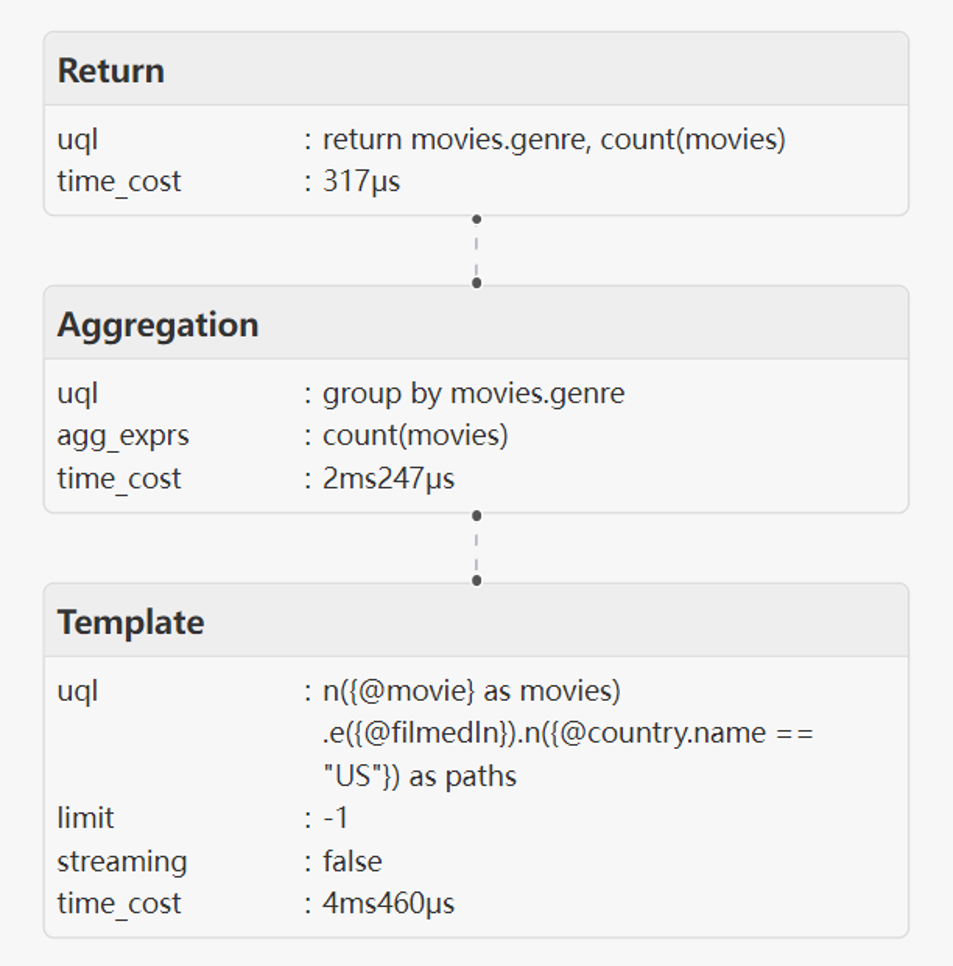Click the 317µs time_cost value
The width and height of the screenshot is (953, 966).
pyautogui.click(x=361, y=182)
